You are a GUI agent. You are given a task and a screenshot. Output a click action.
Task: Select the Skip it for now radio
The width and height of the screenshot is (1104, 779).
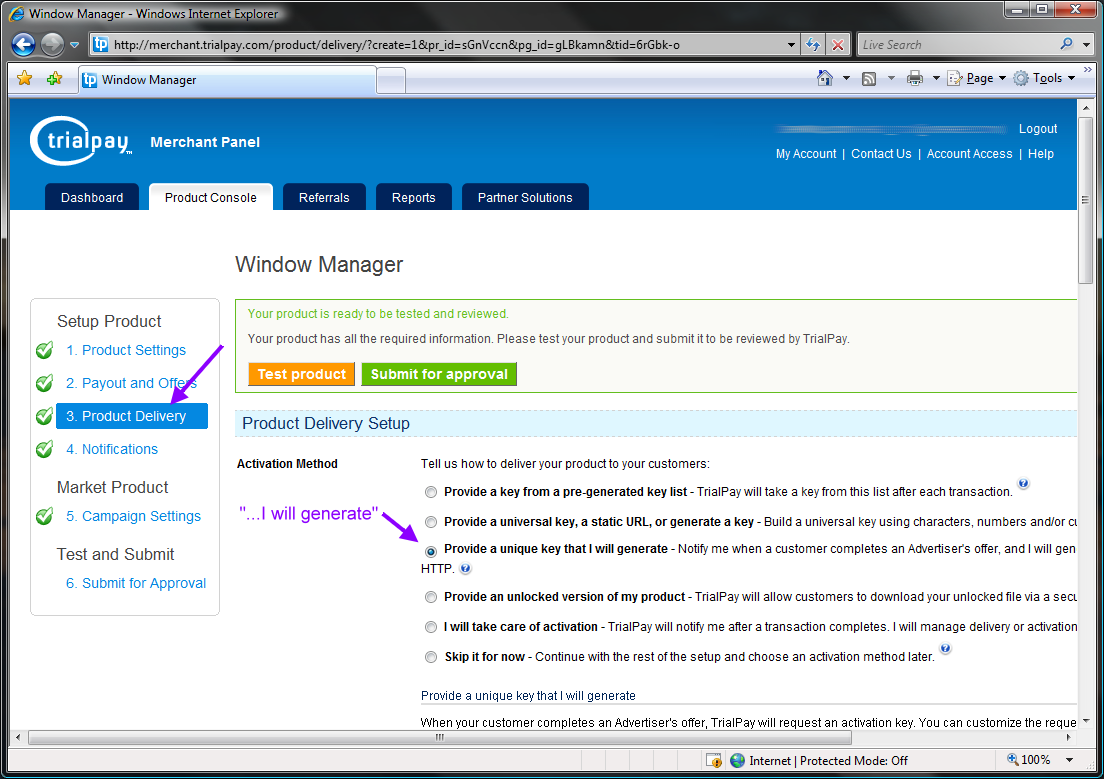(x=431, y=657)
